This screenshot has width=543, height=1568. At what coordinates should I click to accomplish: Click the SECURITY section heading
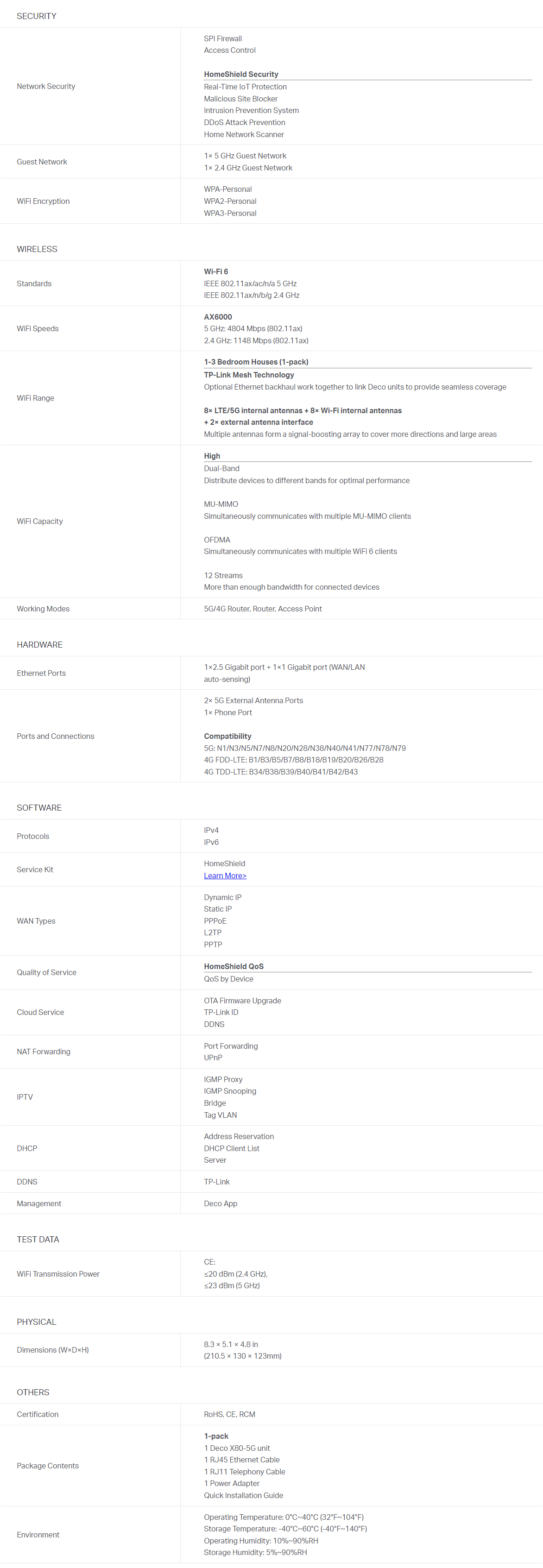tap(37, 16)
